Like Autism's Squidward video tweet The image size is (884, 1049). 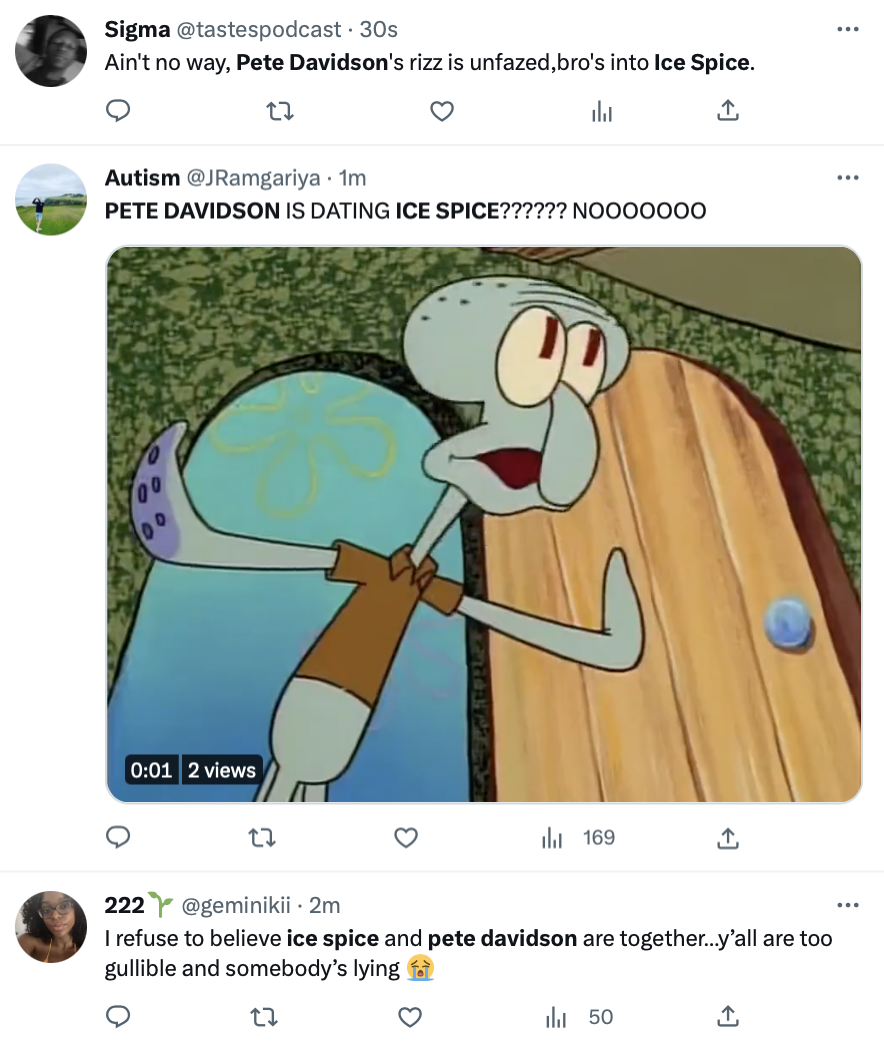pyautogui.click(x=406, y=837)
